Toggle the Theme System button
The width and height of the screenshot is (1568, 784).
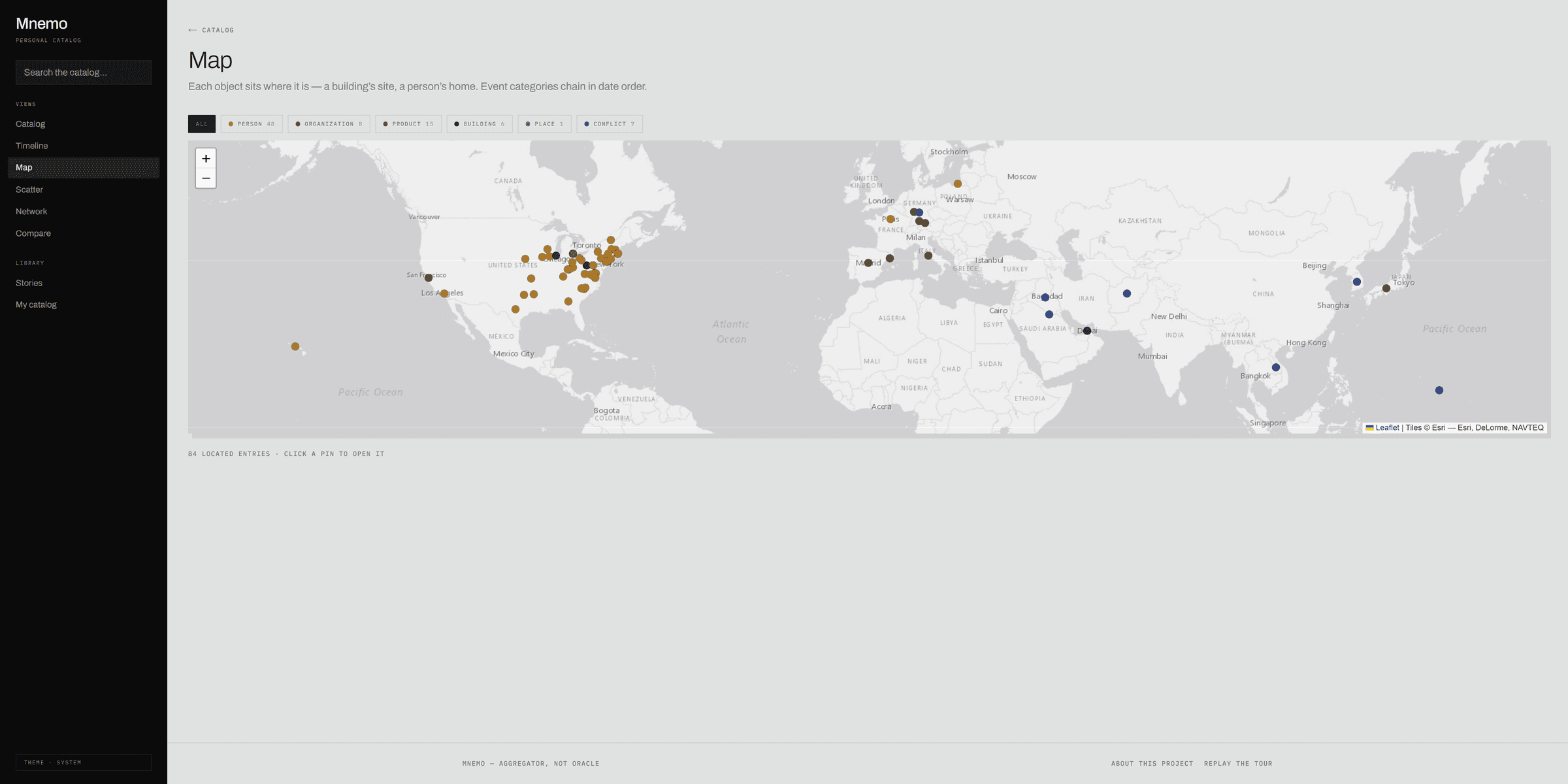[84, 762]
